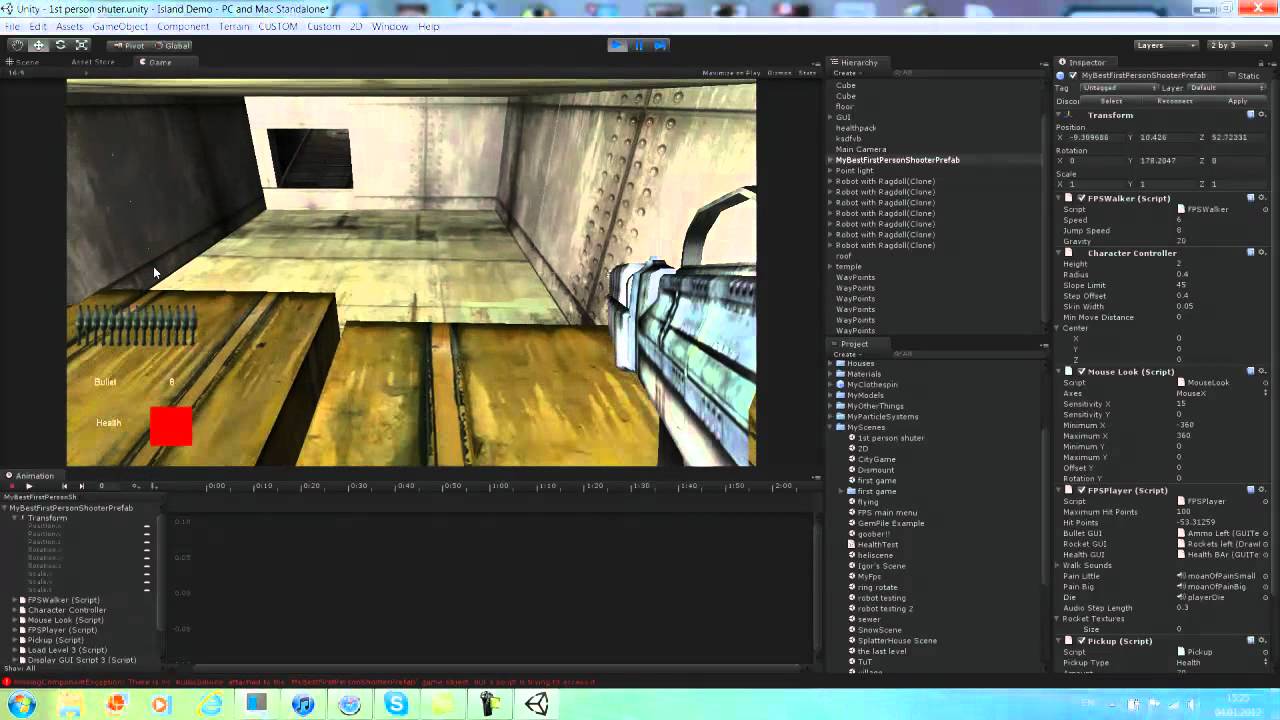Switch to the Scene tab
This screenshot has width=1280, height=720.
click(x=23, y=62)
